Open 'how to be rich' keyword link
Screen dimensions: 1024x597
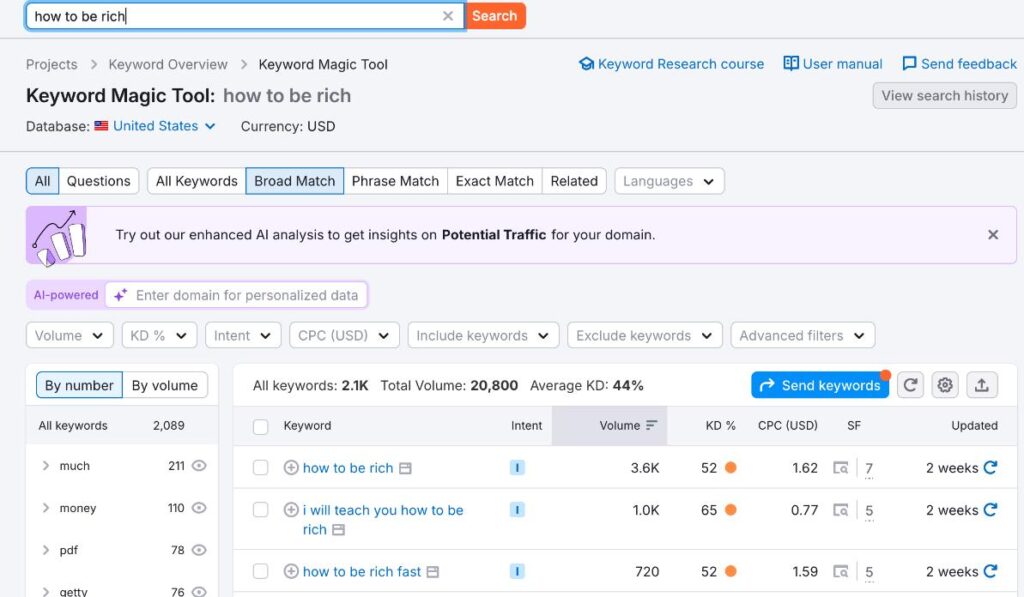[348, 468]
